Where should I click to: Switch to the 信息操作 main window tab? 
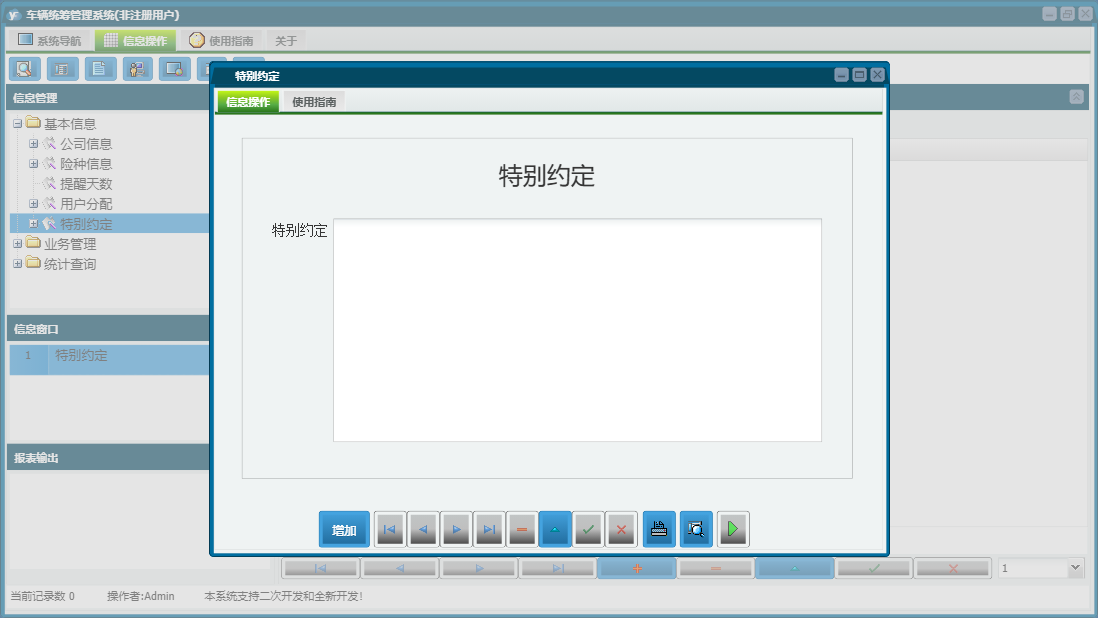135,41
